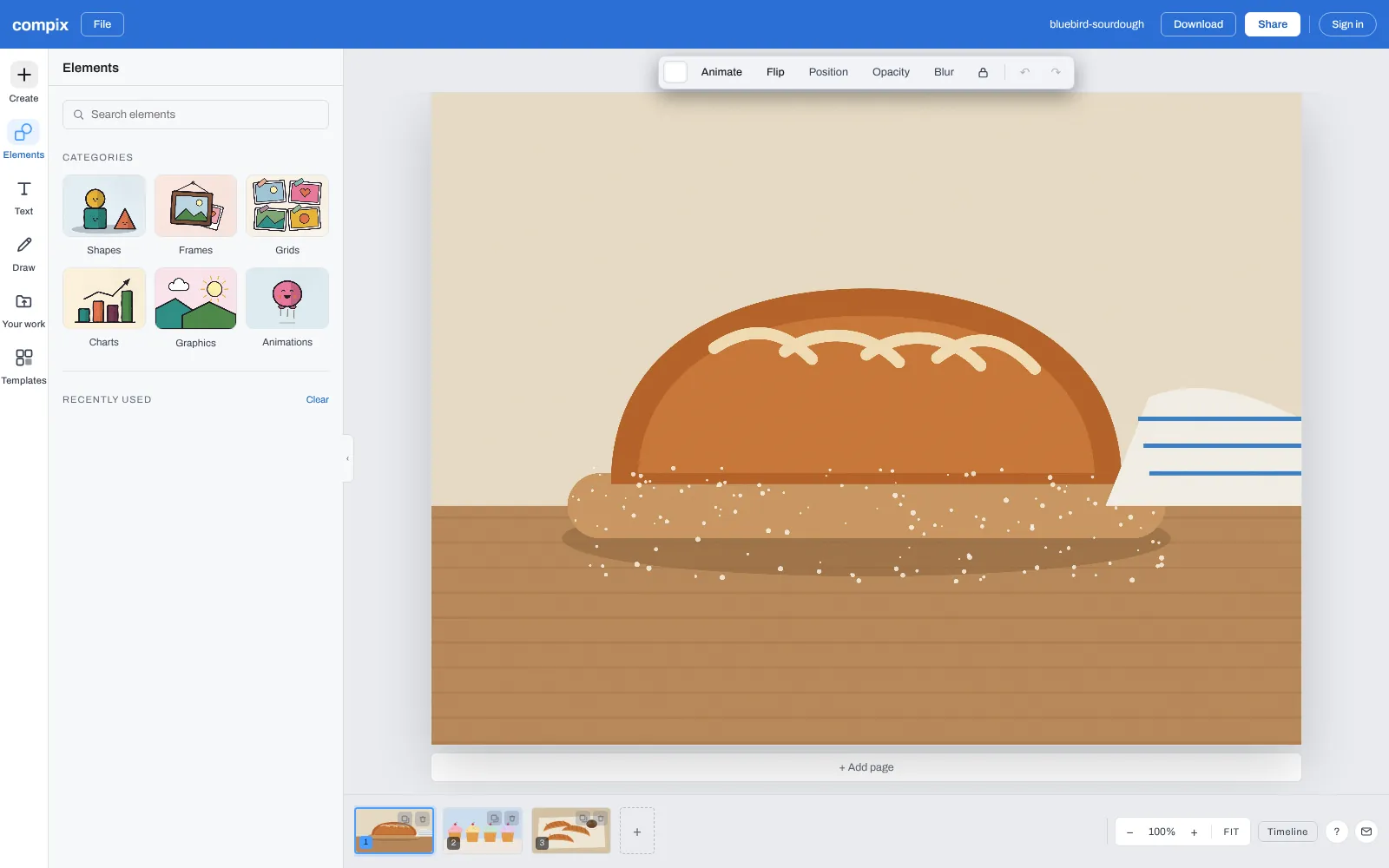Viewport: 1389px width, 868px height.
Task: Click the white color swatch in the toolbar
Action: point(675,72)
